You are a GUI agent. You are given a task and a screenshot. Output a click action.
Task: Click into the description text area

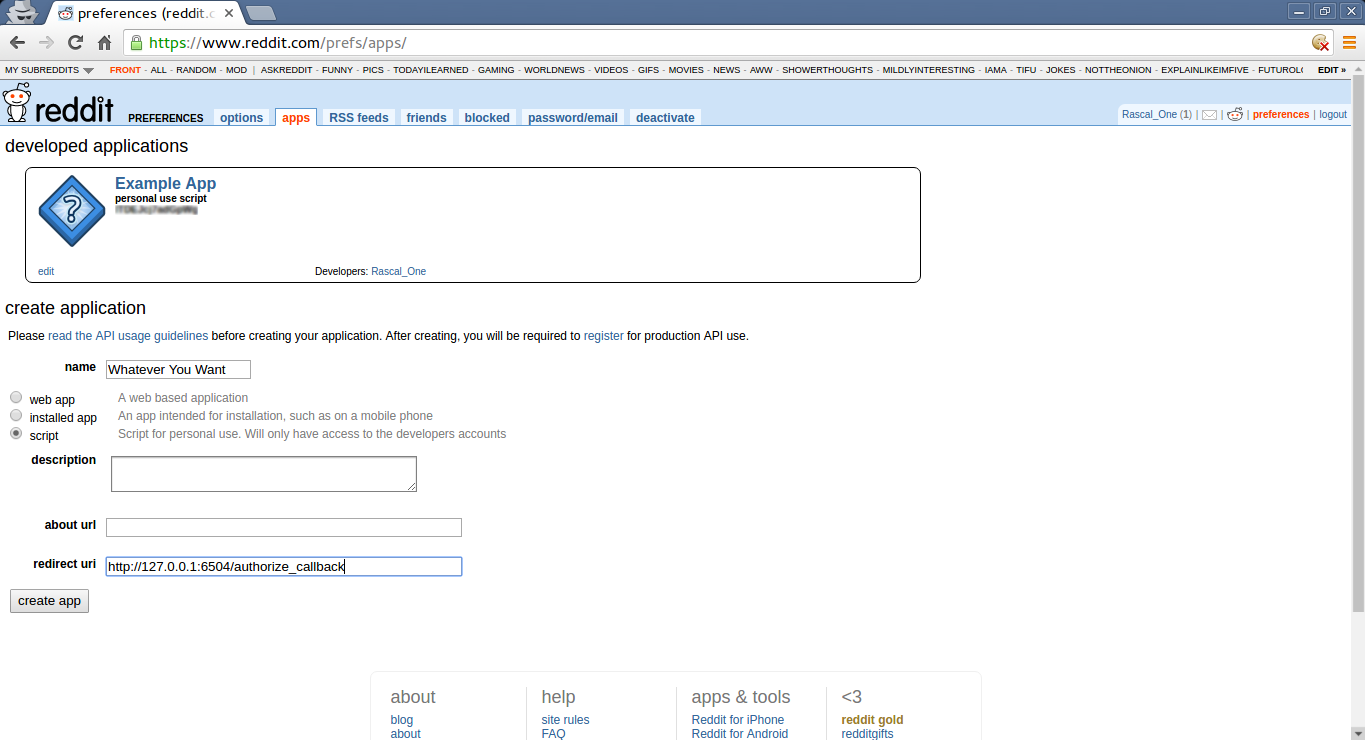click(x=264, y=474)
